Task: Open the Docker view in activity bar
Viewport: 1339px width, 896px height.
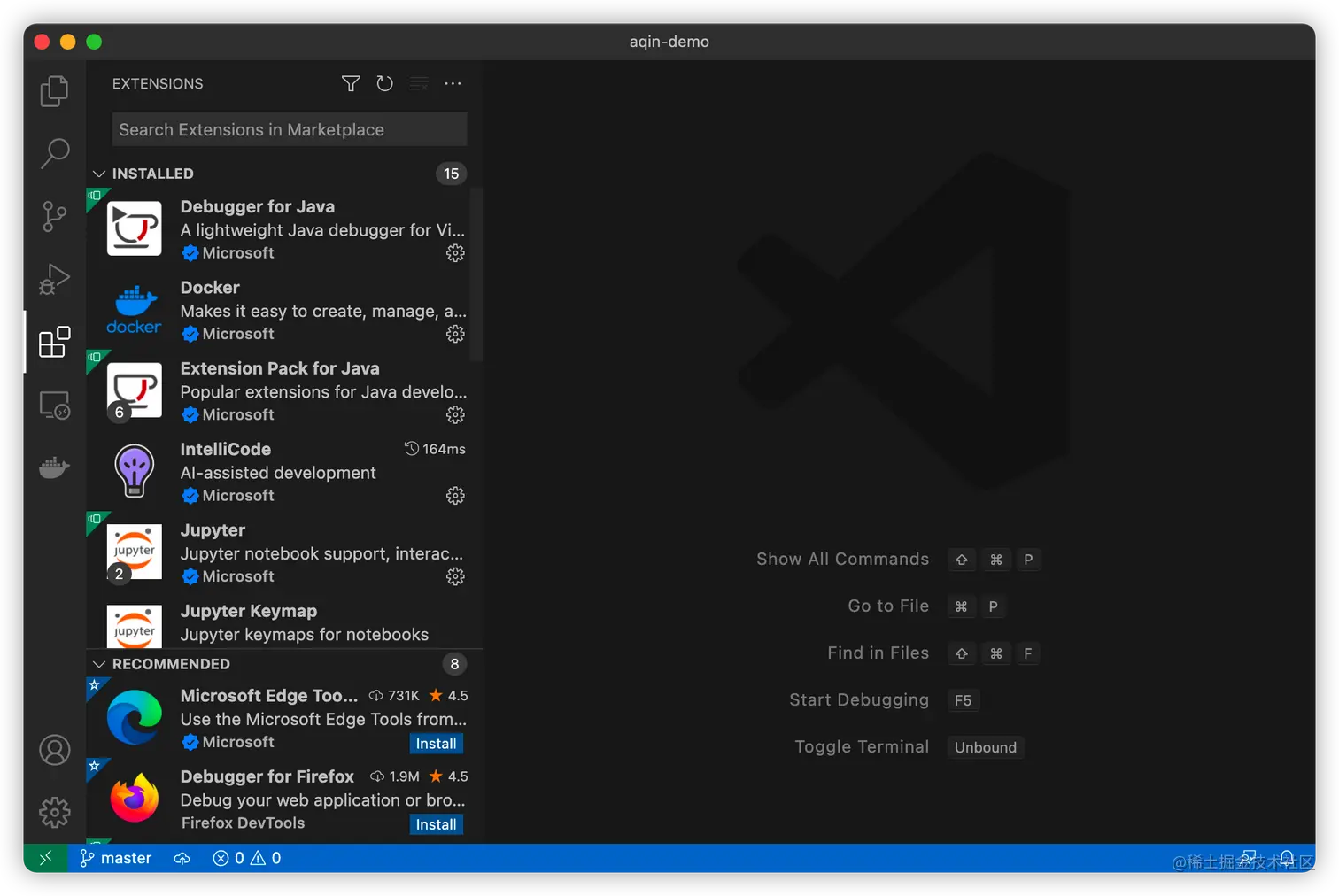Action: 54,467
